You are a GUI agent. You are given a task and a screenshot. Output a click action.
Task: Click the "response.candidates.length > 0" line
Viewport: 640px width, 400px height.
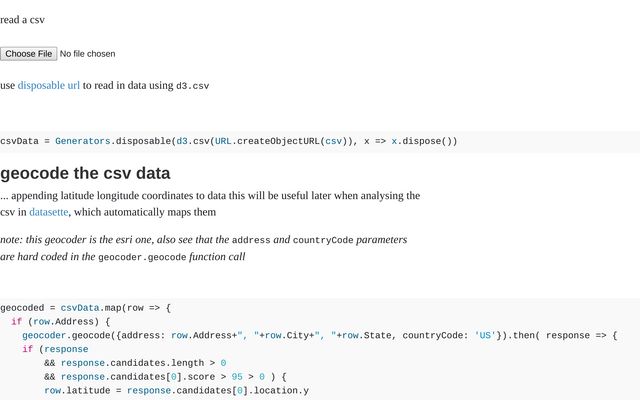tap(135, 363)
